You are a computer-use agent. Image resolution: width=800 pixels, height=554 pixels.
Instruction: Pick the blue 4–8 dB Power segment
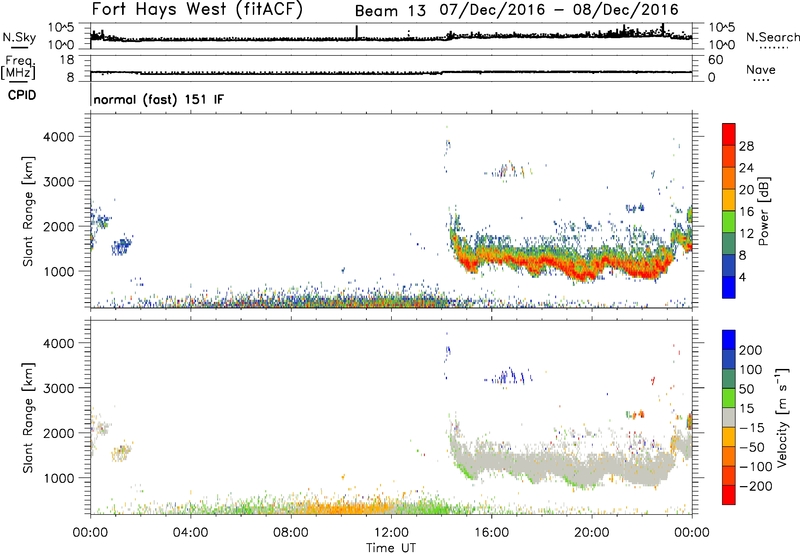click(x=729, y=266)
